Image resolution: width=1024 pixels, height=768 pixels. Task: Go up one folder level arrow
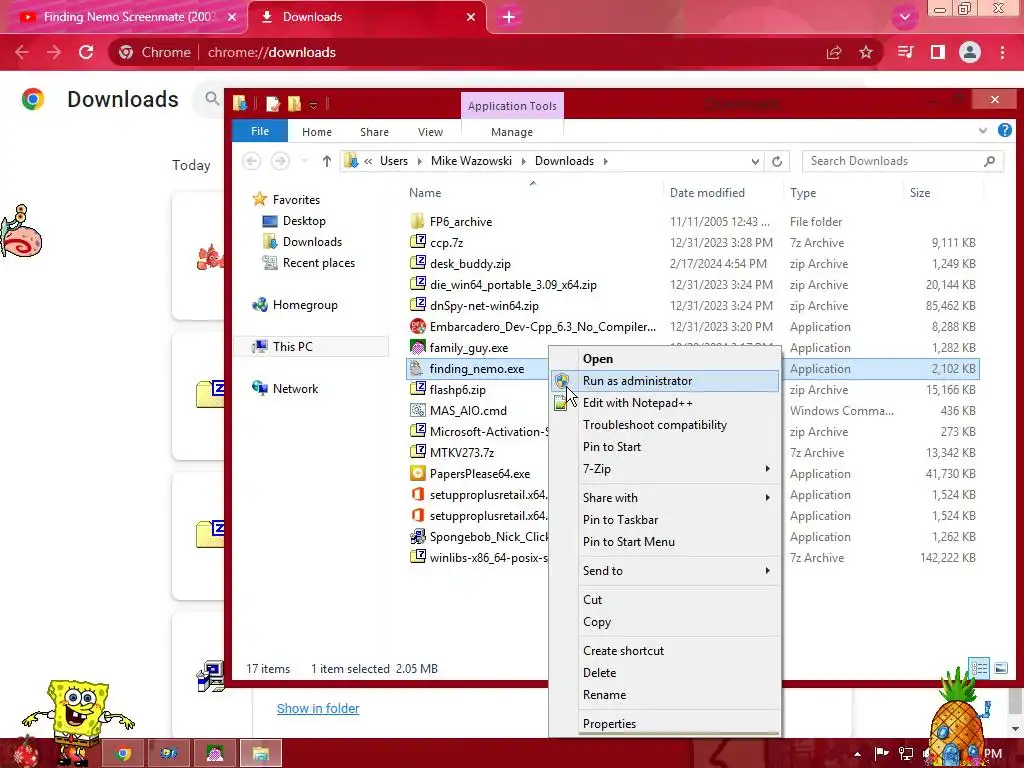tap(327, 161)
